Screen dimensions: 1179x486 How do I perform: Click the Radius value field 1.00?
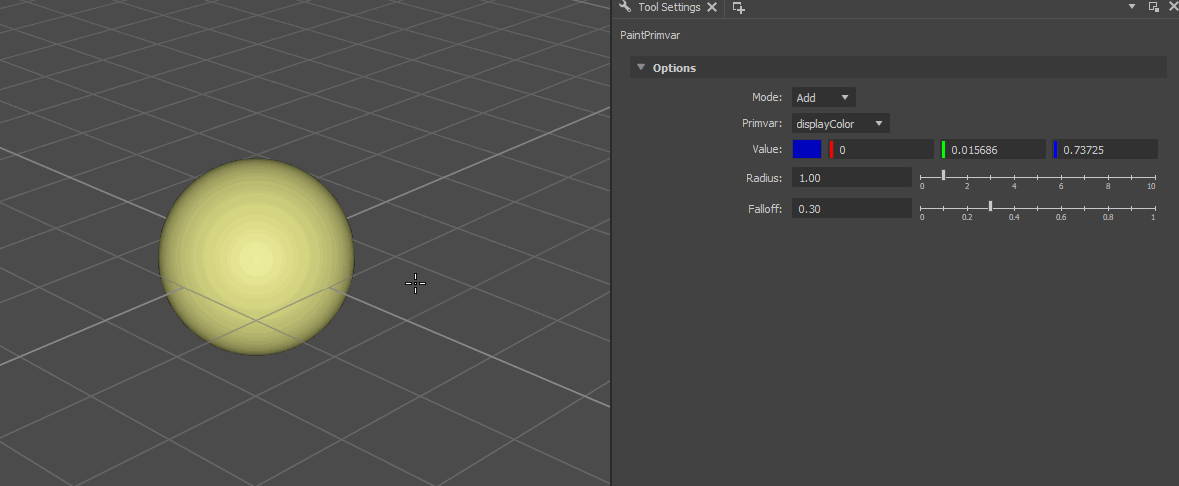(852, 178)
